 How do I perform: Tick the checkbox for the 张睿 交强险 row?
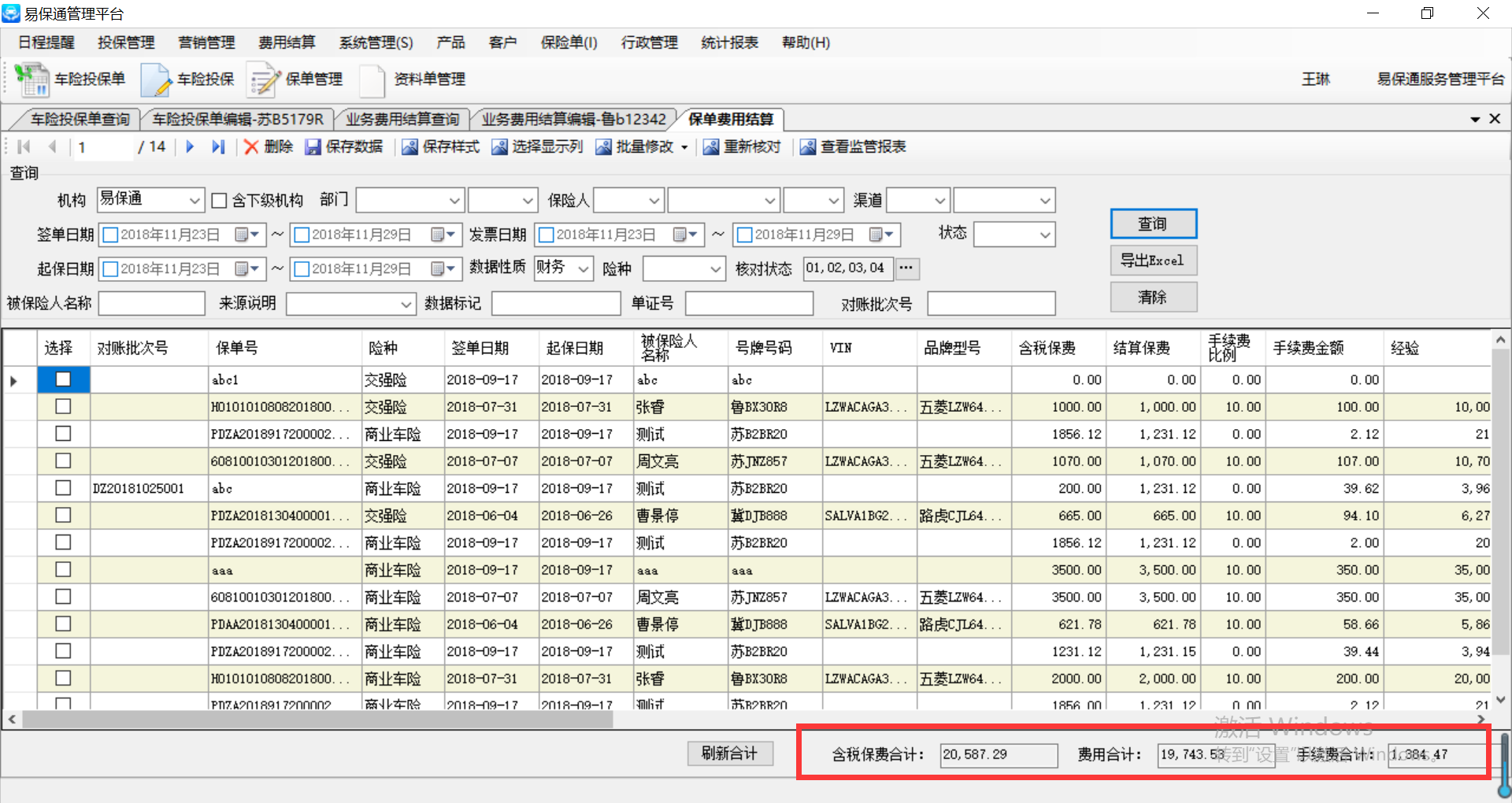coord(63,407)
